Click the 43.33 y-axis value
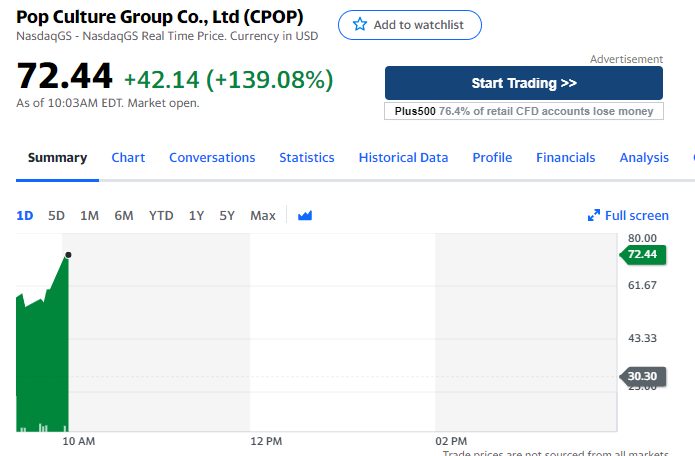This screenshot has height=456, width=695. pyautogui.click(x=642, y=339)
